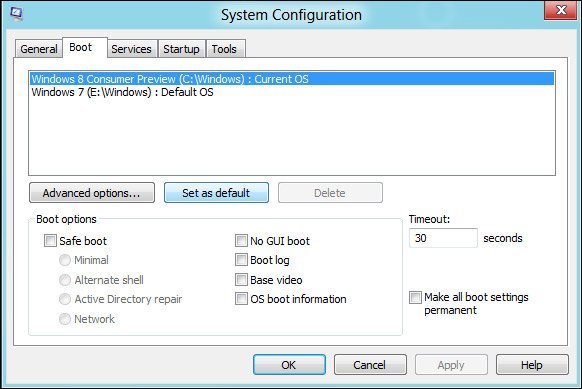Choose Alternate shell radio option
Screen dimensions: 582x389
pos(65,280)
